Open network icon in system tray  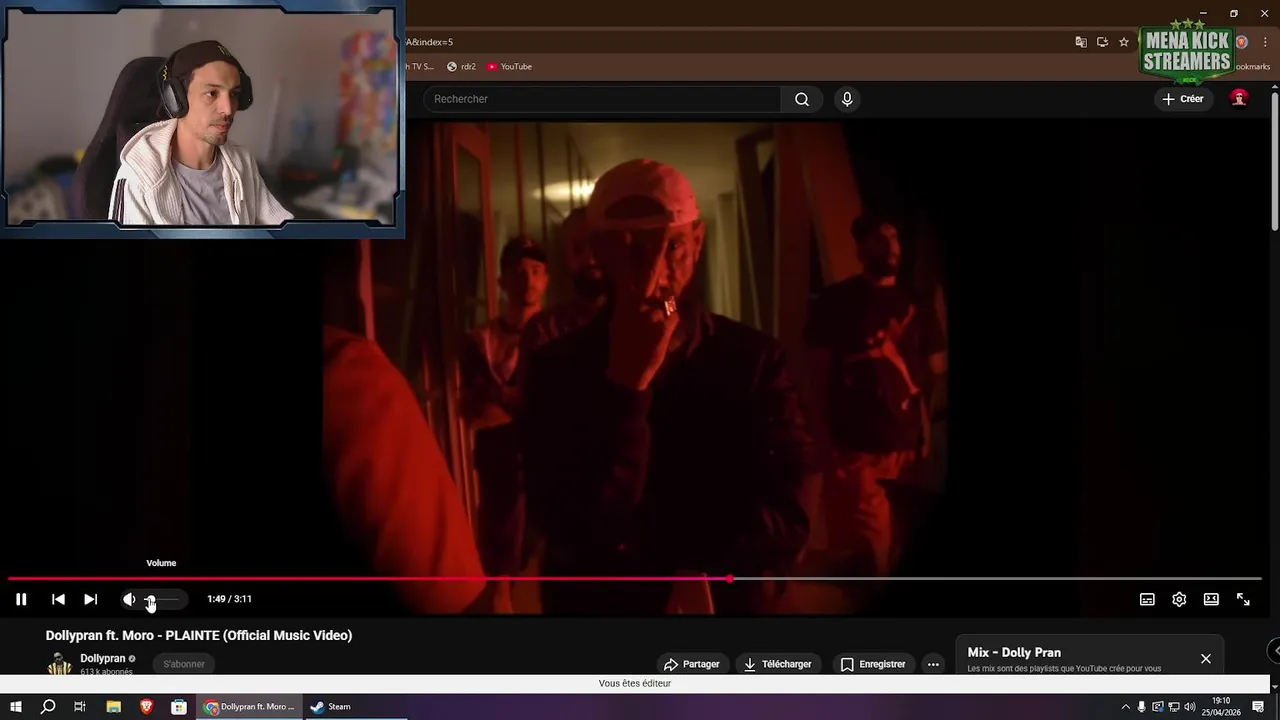[1174, 707]
